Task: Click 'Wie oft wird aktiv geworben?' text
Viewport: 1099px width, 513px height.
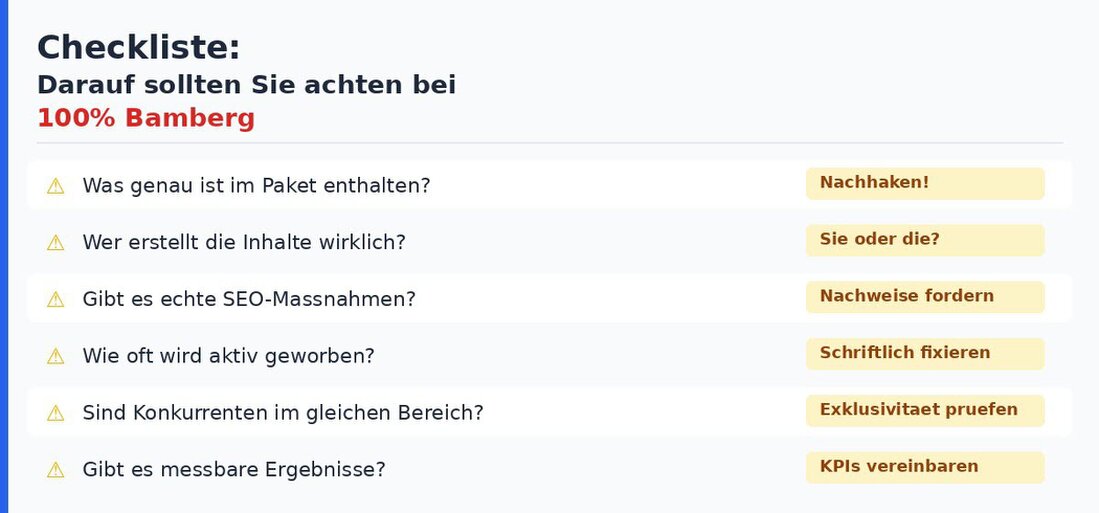Action: pyautogui.click(x=228, y=356)
